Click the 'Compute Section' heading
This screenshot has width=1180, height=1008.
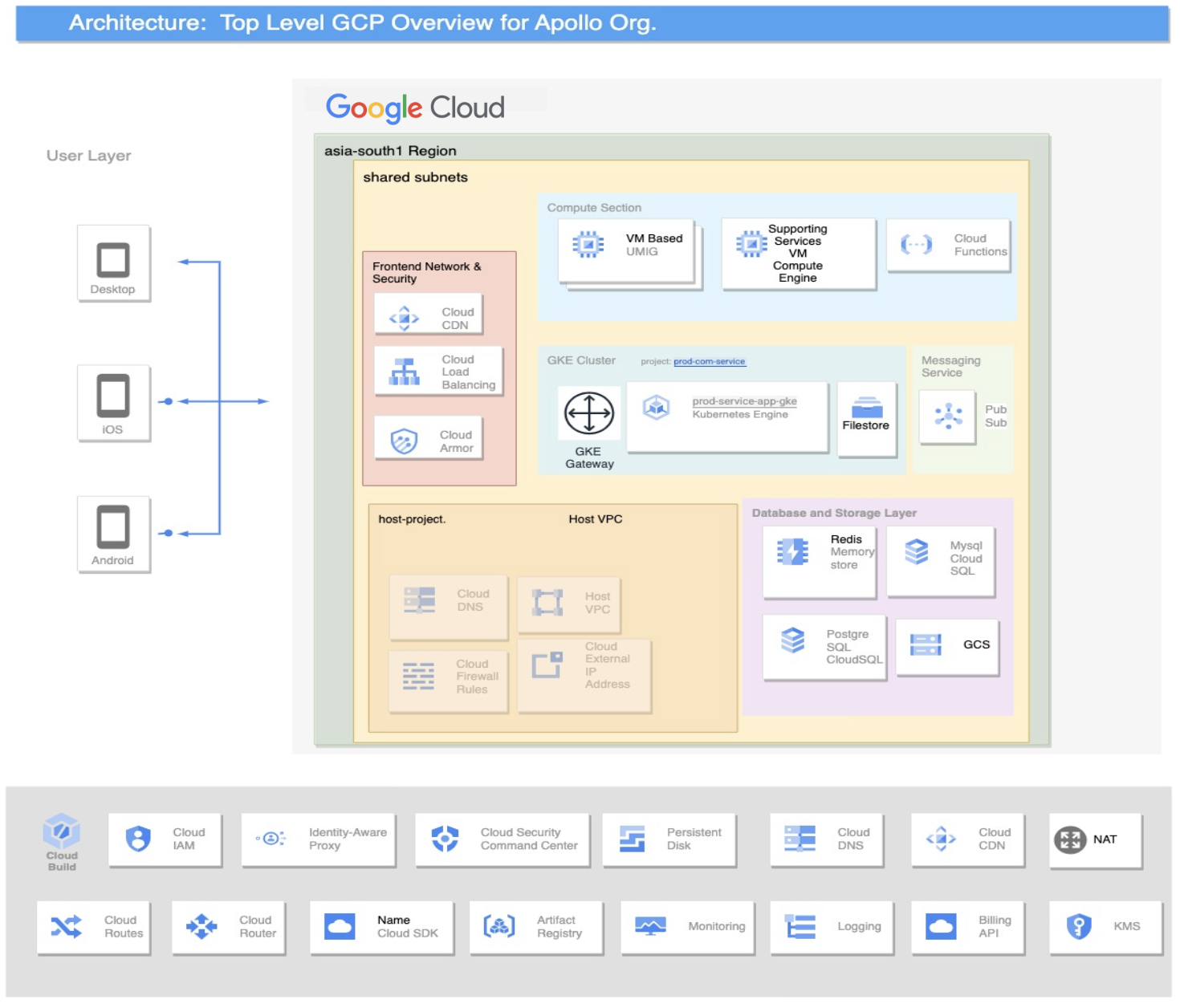tap(594, 208)
